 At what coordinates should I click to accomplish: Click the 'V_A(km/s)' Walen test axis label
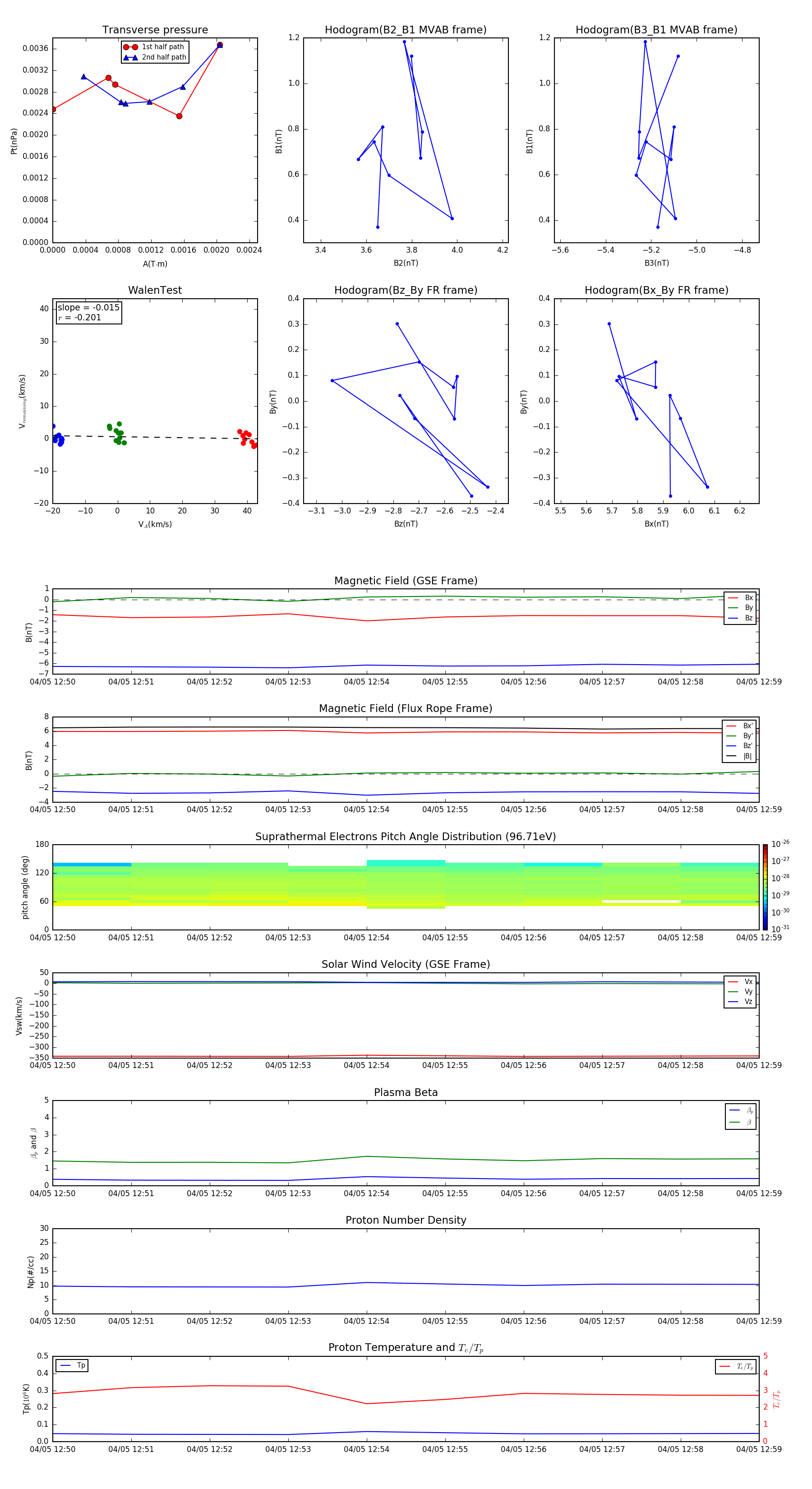coord(155,524)
